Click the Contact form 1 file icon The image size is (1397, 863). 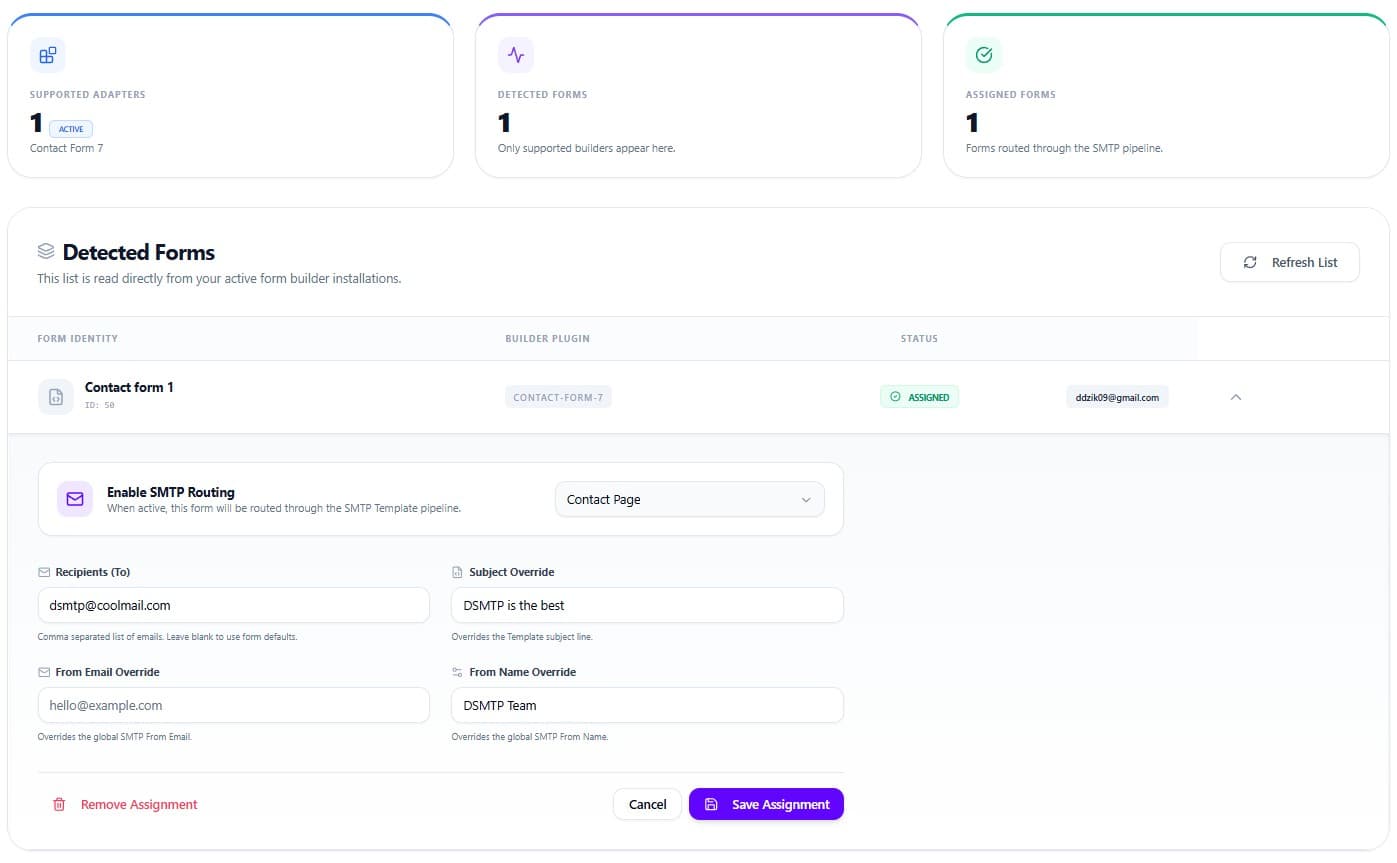pyautogui.click(x=56, y=397)
